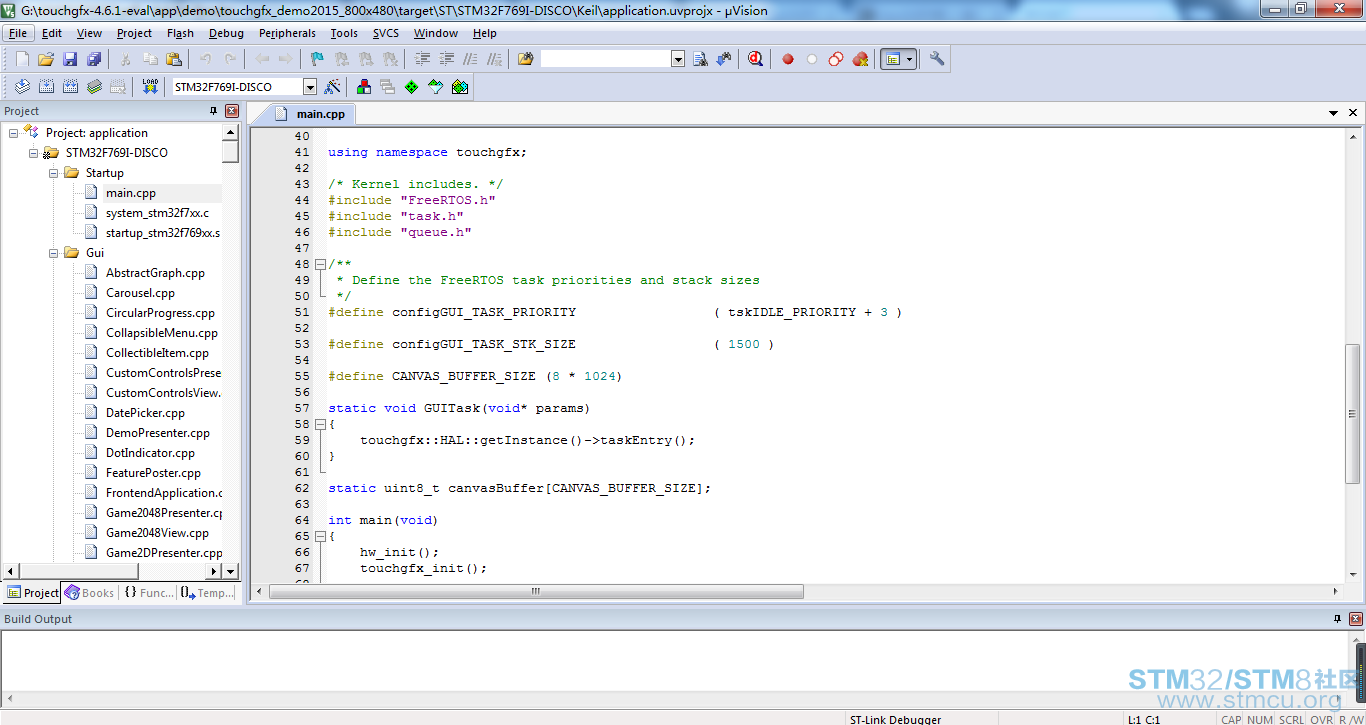Image resolution: width=1366 pixels, height=725 pixels.
Task: Select DatePicker.cpp in the project tree
Action: [145, 413]
